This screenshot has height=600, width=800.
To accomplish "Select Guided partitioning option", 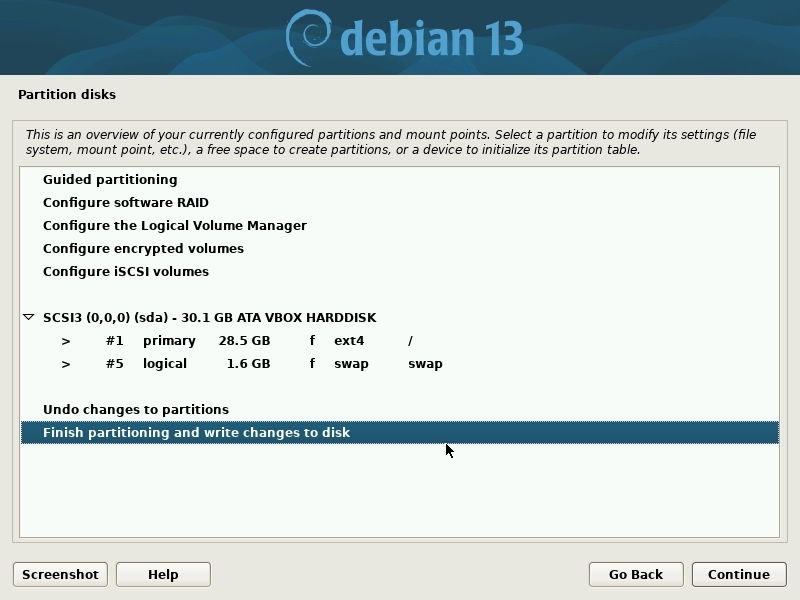I will click(399, 180).
